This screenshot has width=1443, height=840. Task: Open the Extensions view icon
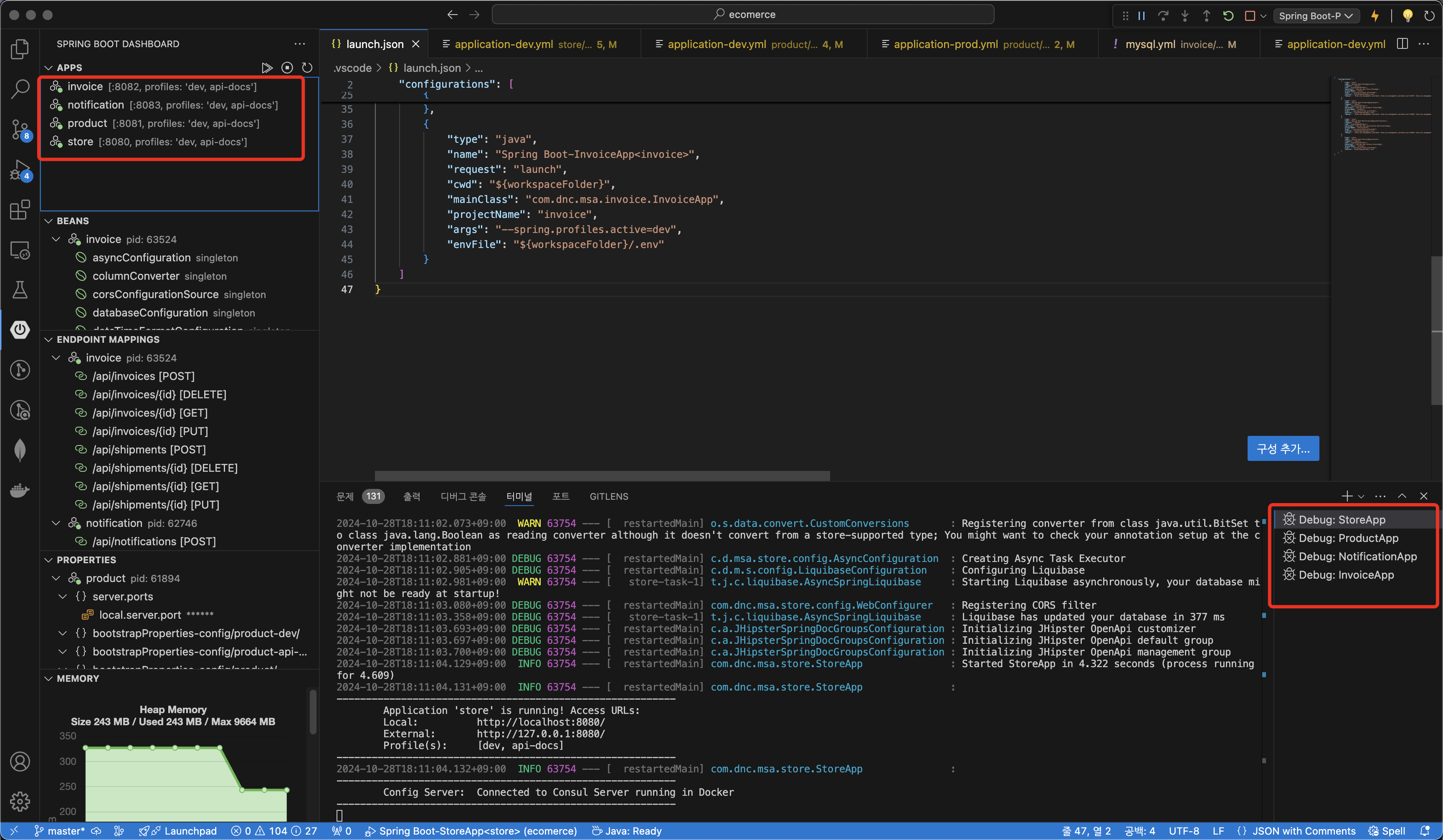(x=20, y=210)
